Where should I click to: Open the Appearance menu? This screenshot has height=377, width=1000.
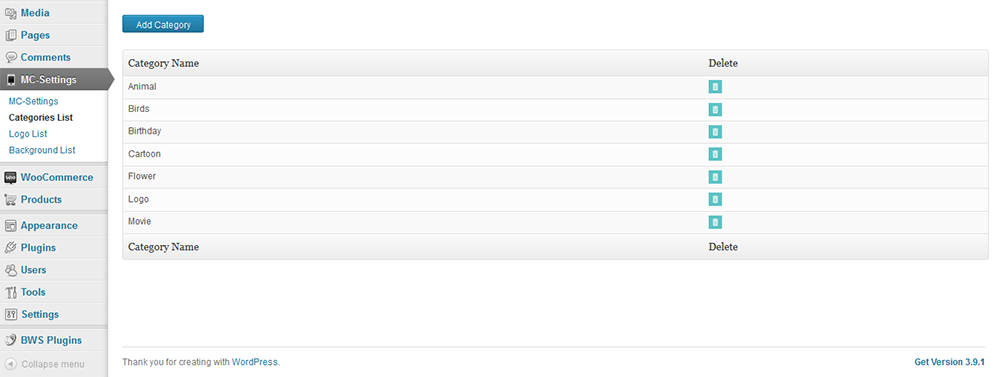(x=49, y=226)
